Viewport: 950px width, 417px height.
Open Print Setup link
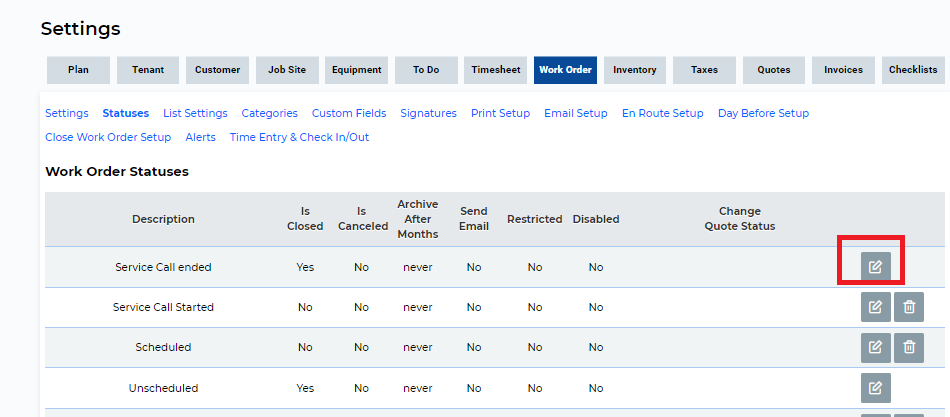tap(500, 113)
